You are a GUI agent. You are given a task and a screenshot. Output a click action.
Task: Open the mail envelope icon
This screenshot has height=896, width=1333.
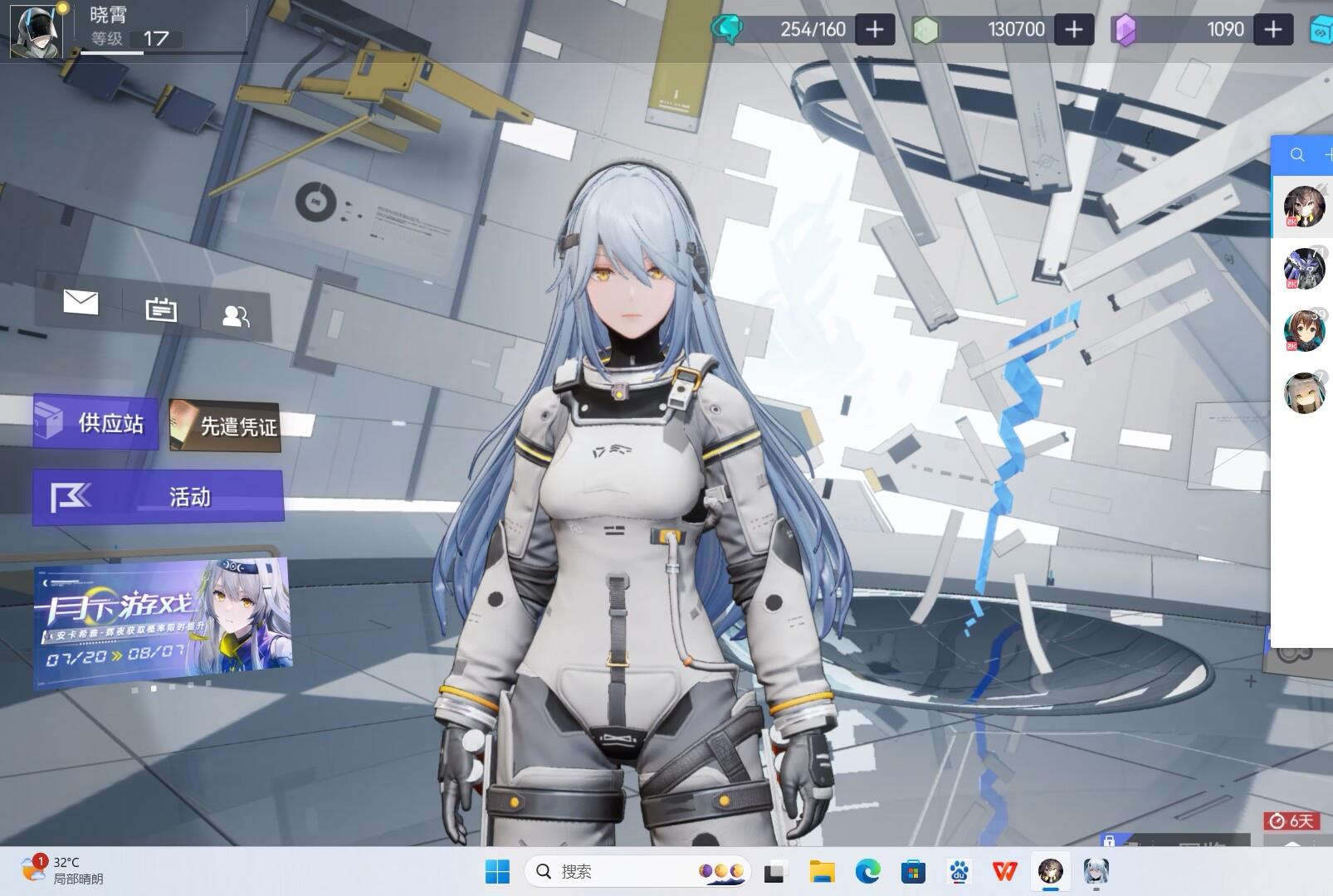81,304
